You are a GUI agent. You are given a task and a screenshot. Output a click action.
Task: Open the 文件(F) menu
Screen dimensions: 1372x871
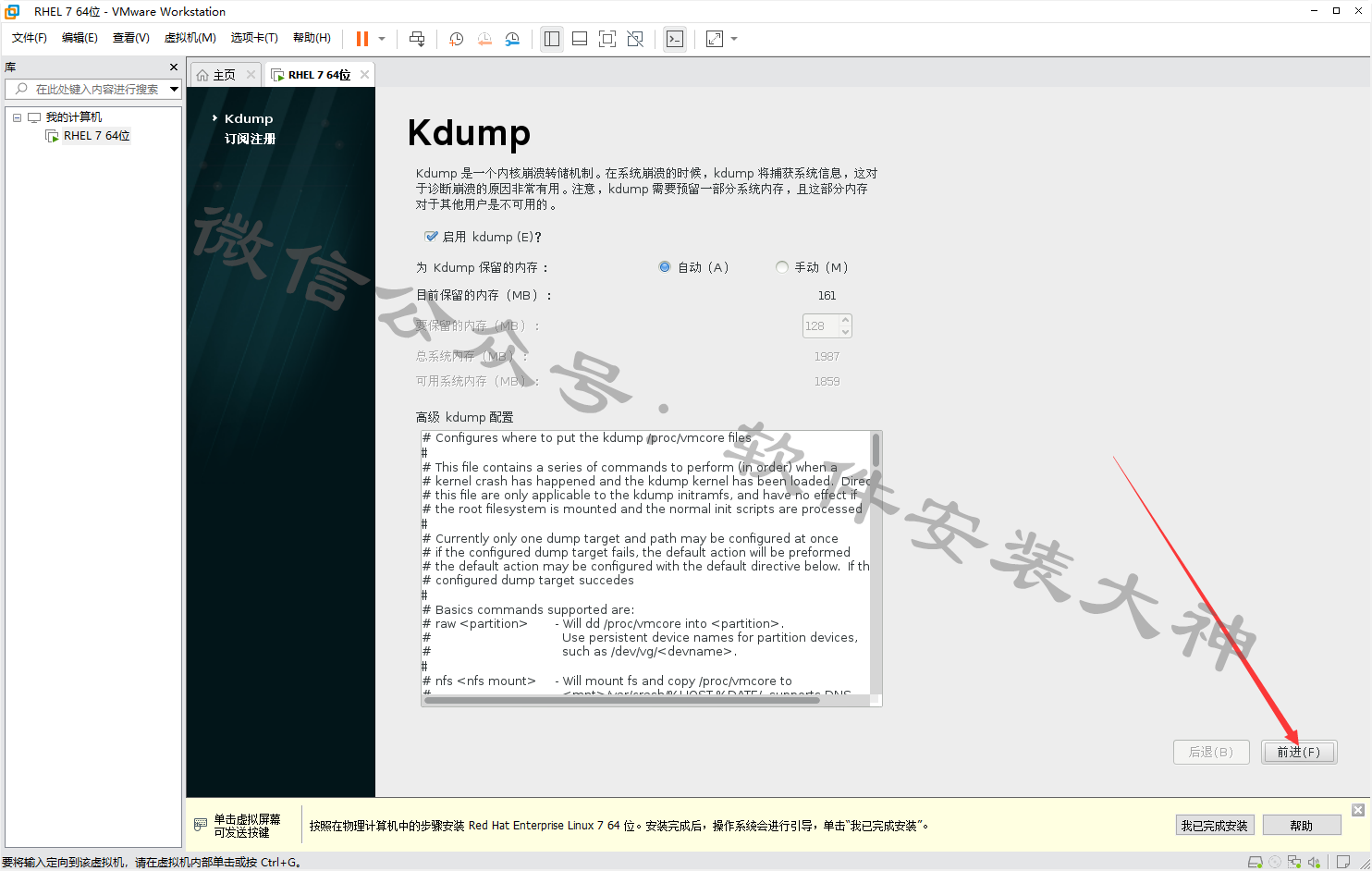click(30, 38)
